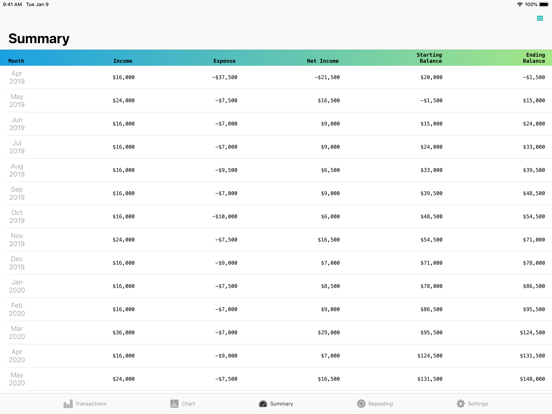Click the Ending Balance column header
Viewport: 552px width, 414px height.
[x=534, y=58]
